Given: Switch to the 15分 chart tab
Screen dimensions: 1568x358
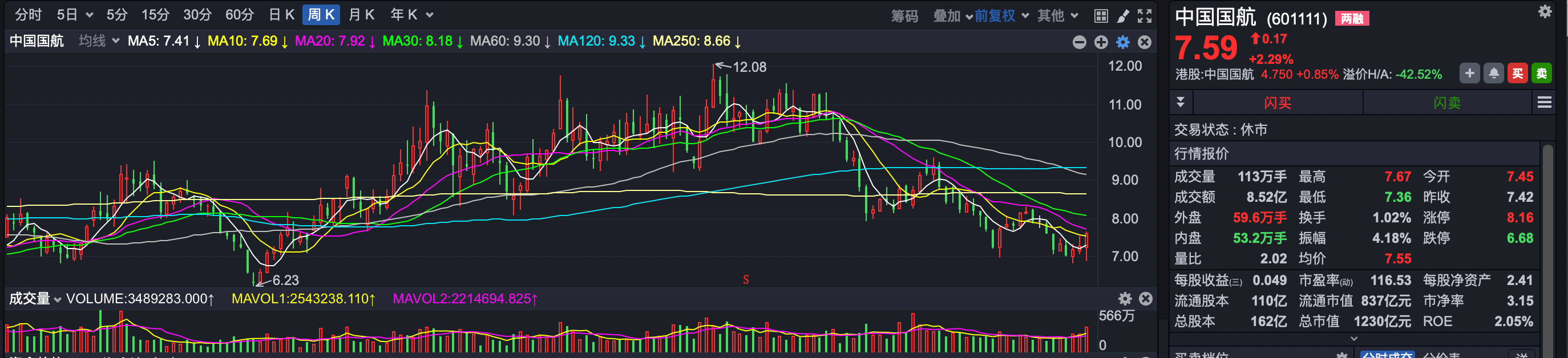Looking at the screenshot, I should [x=155, y=15].
